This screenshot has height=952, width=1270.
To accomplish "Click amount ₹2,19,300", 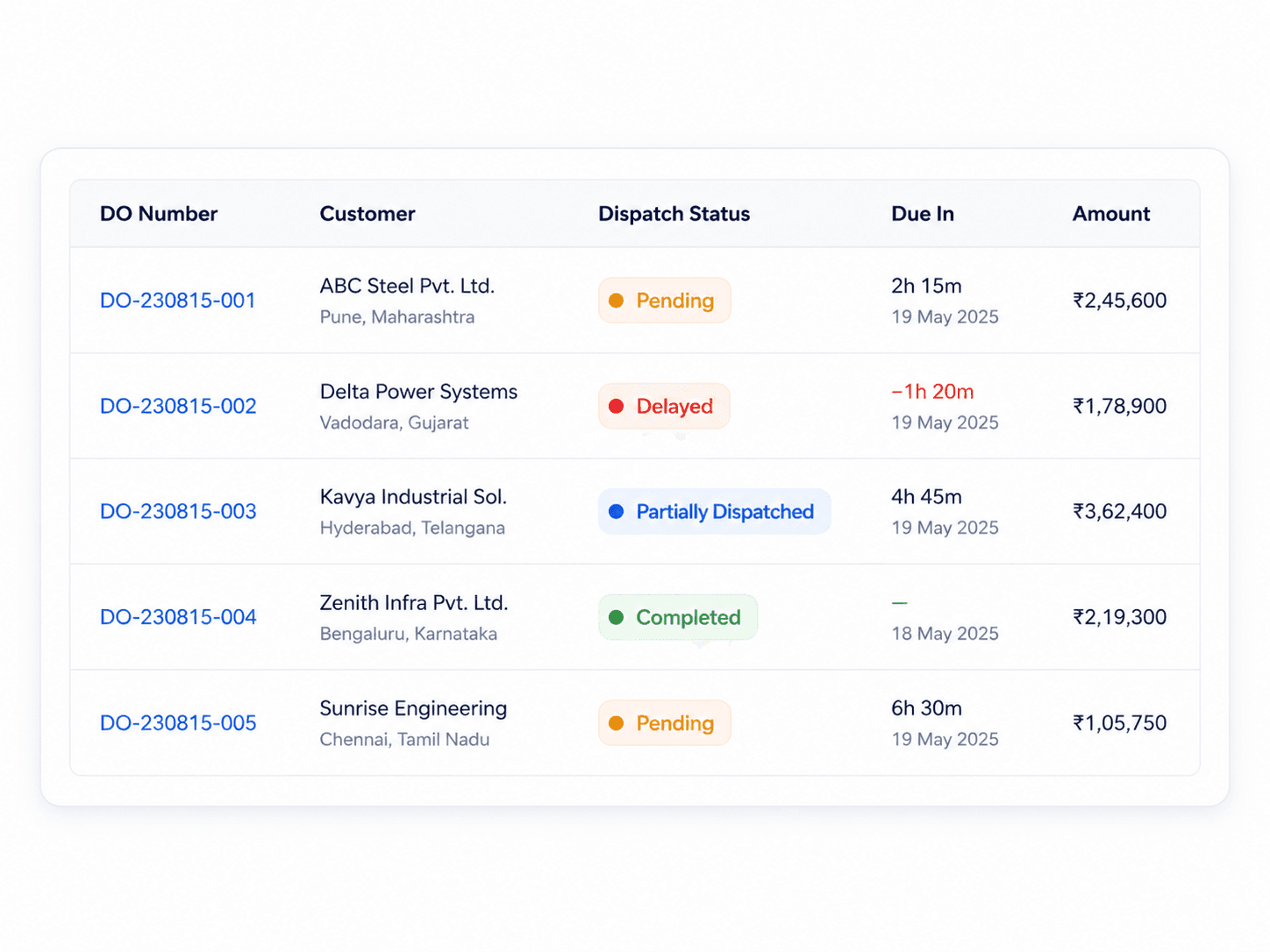I will pos(1120,617).
